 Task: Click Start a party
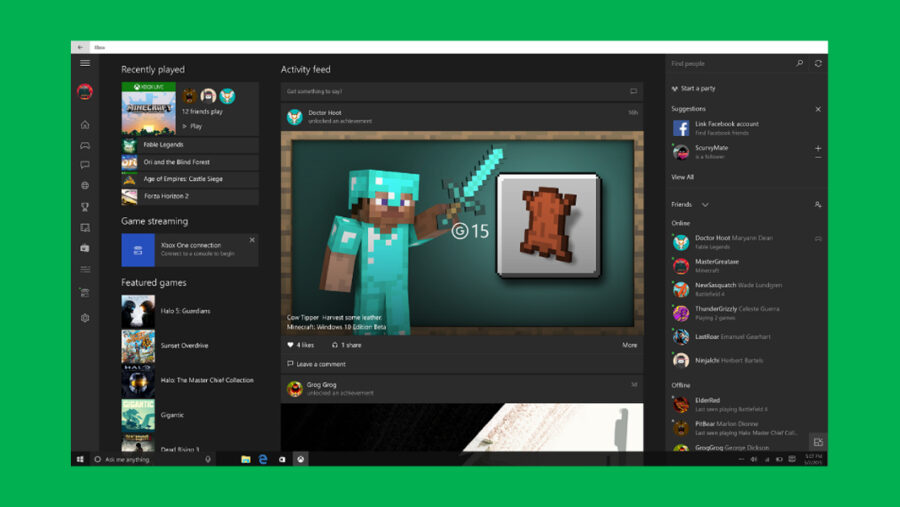[x=693, y=88]
